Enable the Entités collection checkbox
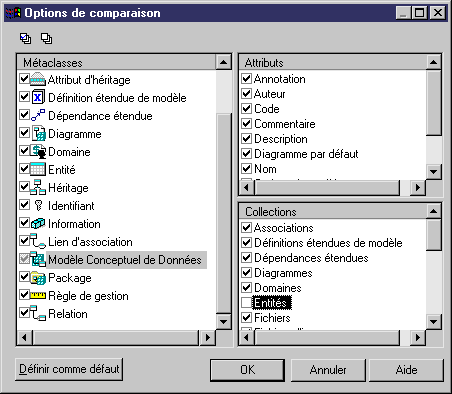This screenshot has height=394, width=452. click(246, 303)
